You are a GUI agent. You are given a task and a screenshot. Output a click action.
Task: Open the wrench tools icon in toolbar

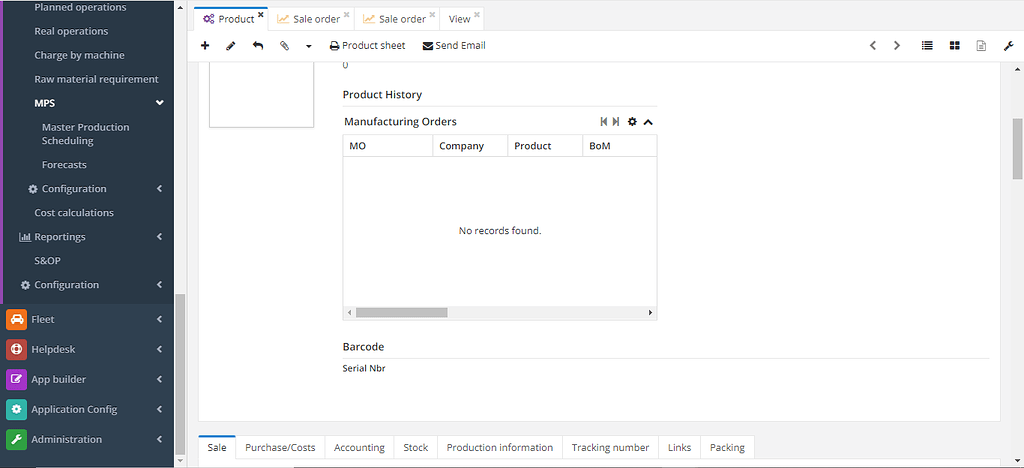pyautogui.click(x=1008, y=46)
